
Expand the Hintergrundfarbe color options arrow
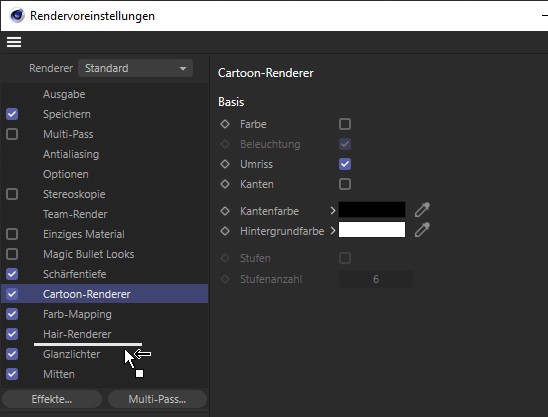coord(333,231)
